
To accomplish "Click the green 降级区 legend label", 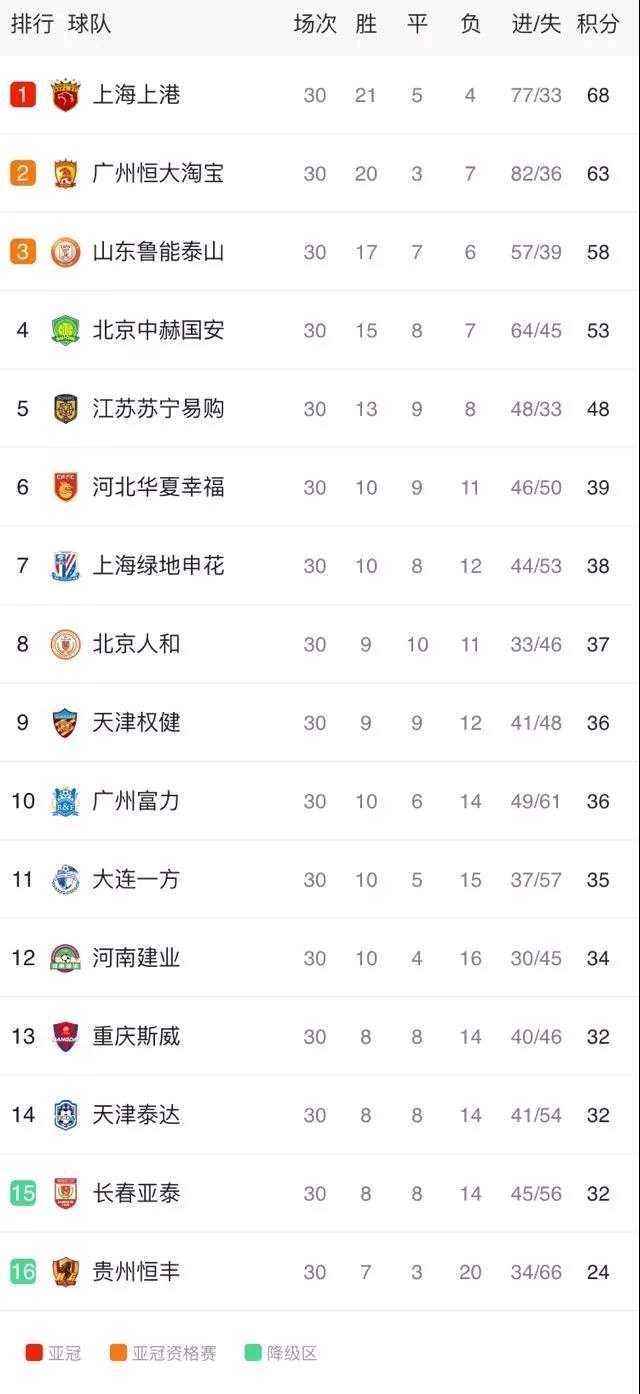I will click(292, 1354).
